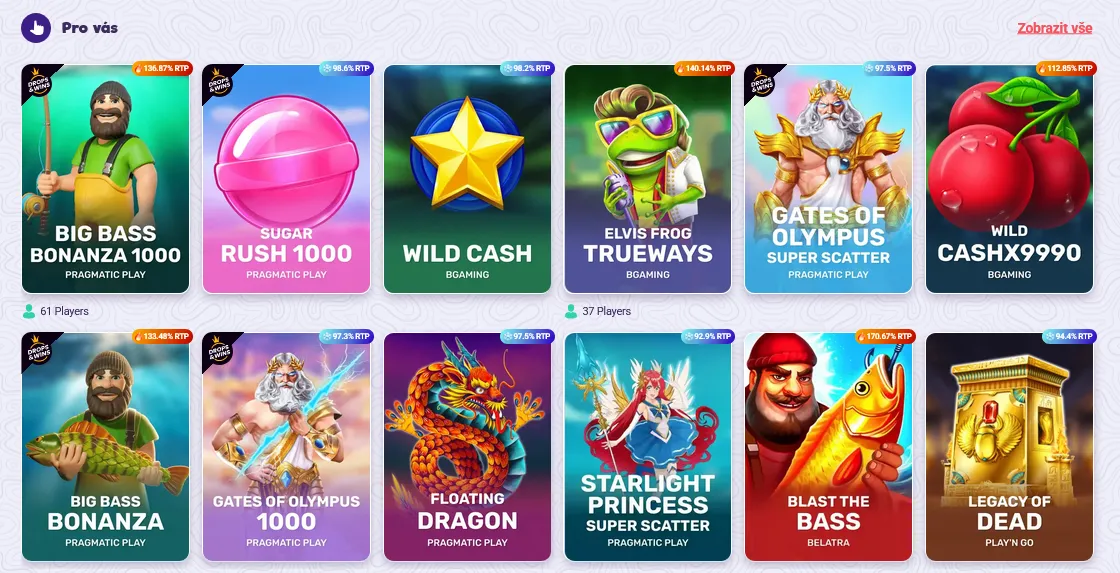This screenshot has width=1120, height=573.
Task: Click the 140.14% RTP flame badge
Action: (704, 69)
